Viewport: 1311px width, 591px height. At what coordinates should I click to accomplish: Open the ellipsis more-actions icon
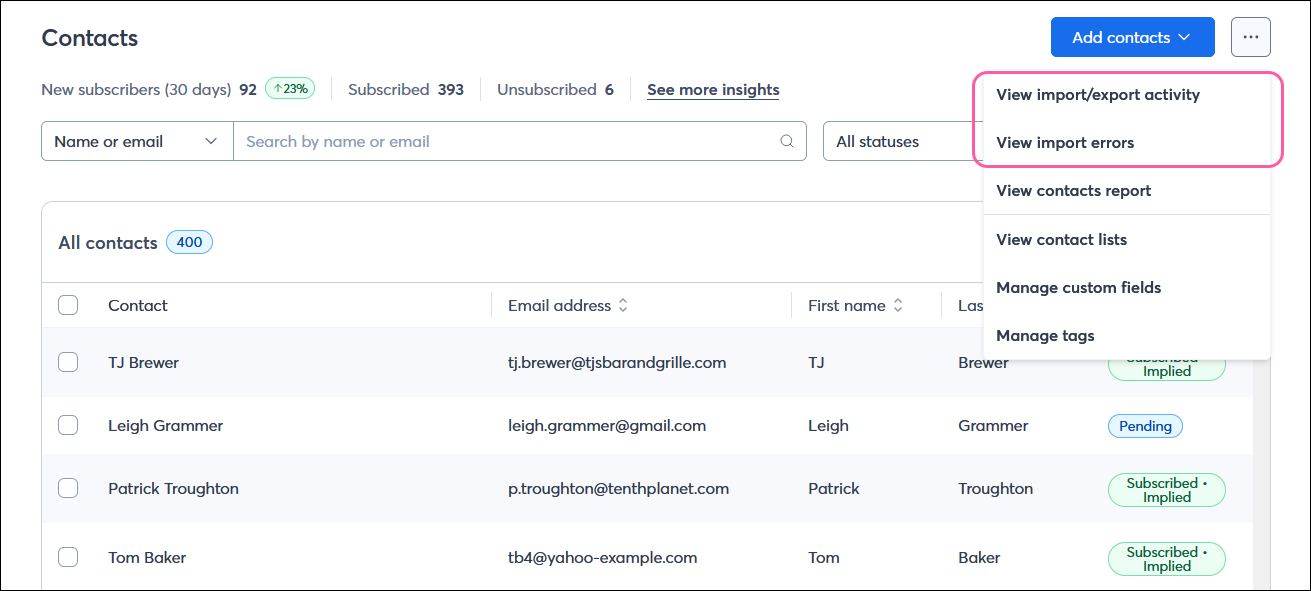pyautogui.click(x=1250, y=36)
